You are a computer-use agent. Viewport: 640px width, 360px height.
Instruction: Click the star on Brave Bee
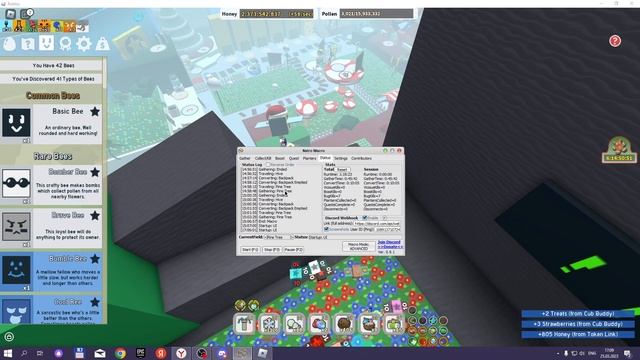pyautogui.click(x=95, y=215)
